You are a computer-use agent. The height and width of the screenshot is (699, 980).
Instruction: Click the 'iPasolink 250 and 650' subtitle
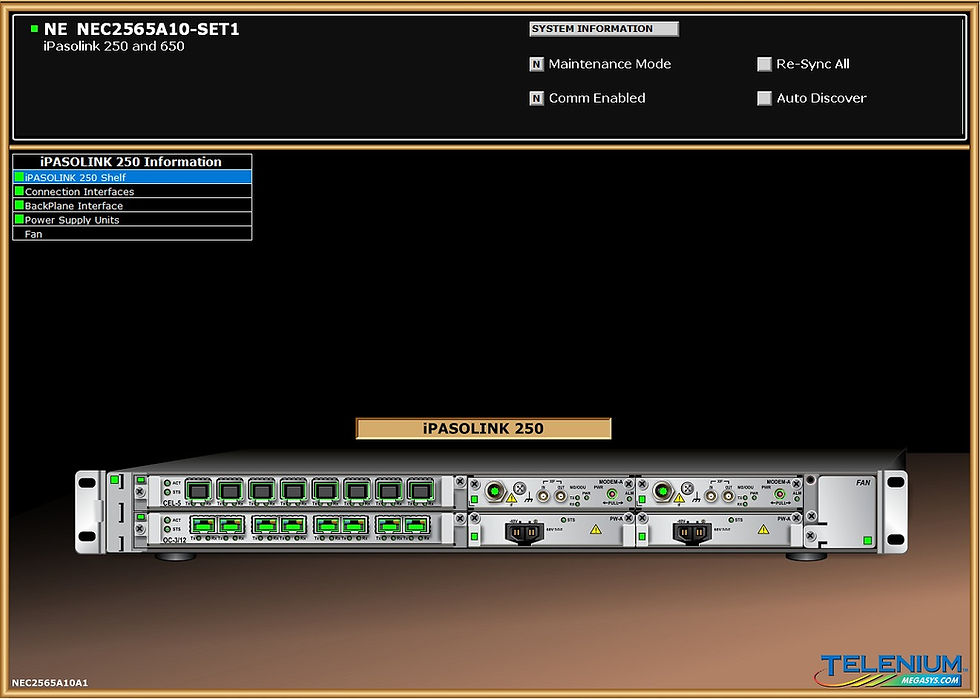(114, 46)
